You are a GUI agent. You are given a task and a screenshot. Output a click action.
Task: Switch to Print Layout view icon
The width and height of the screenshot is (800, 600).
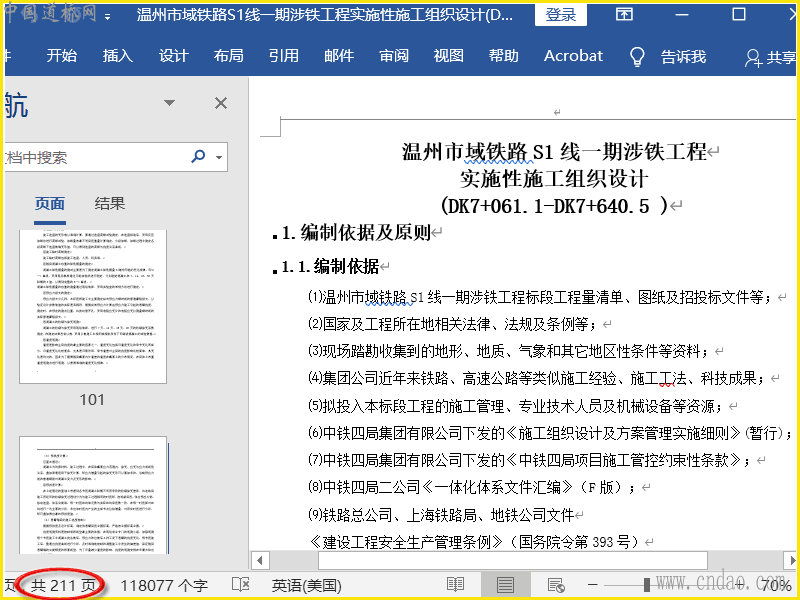[505, 585]
